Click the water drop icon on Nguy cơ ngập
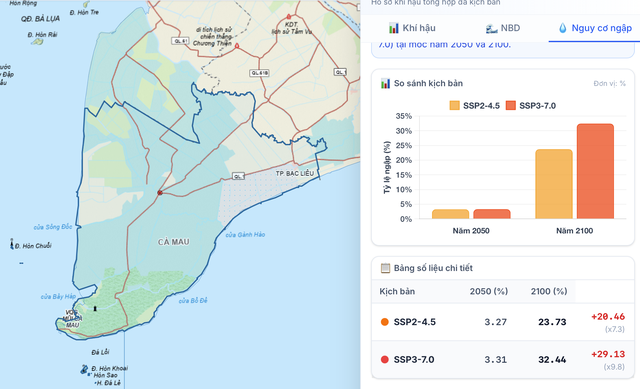Image resolution: width=640 pixels, height=389 pixels. (563, 28)
